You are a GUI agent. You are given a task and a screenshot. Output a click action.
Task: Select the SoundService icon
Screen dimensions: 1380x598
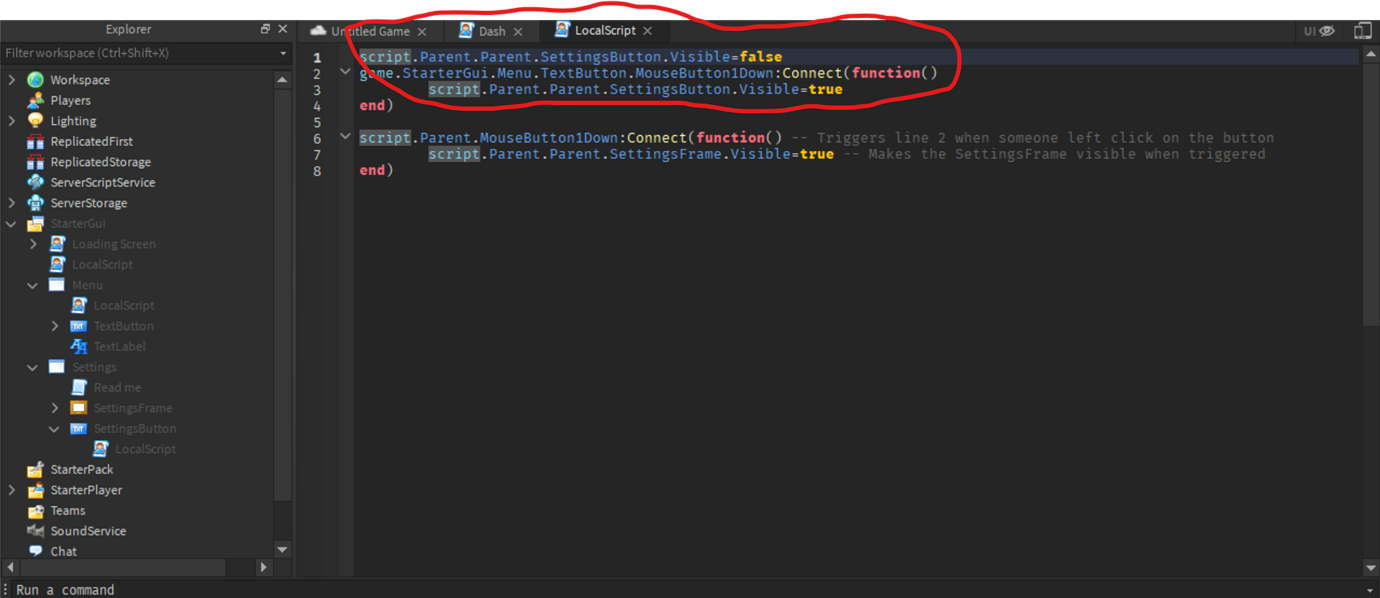pyautogui.click(x=36, y=531)
